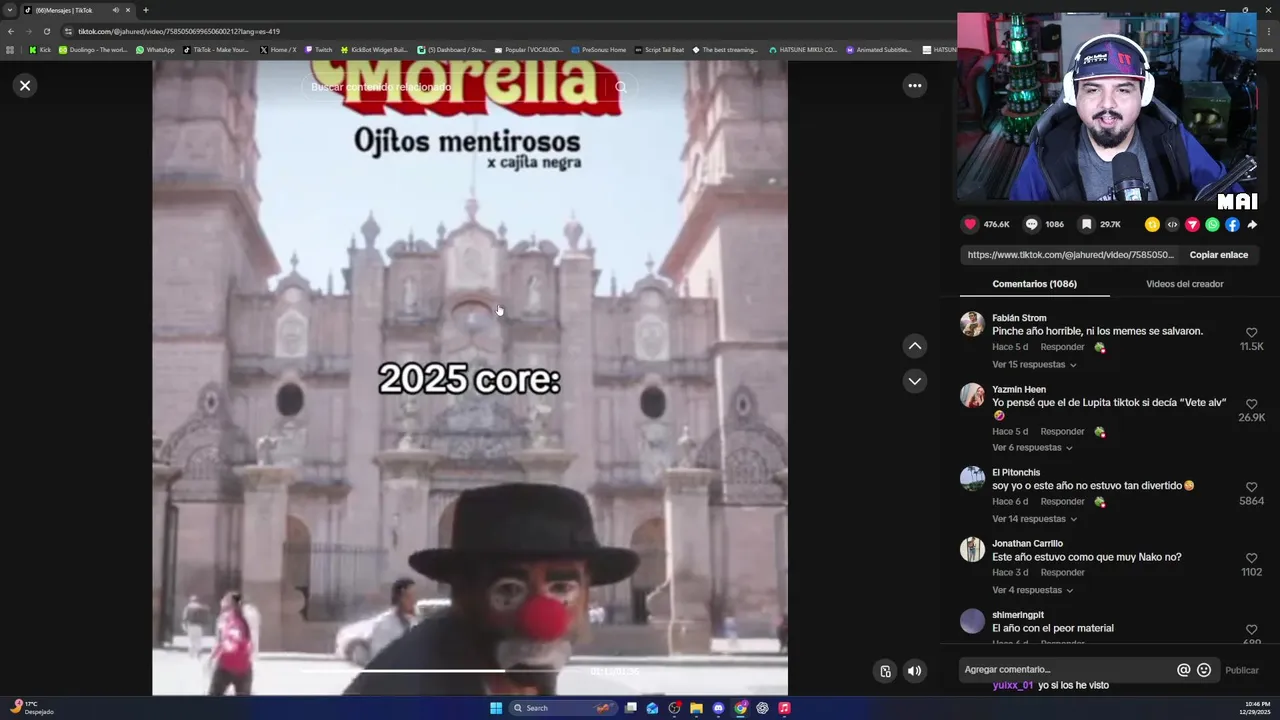1280x720 pixels.
Task: Open the Duolingo bookmark
Action: [x=93, y=49]
